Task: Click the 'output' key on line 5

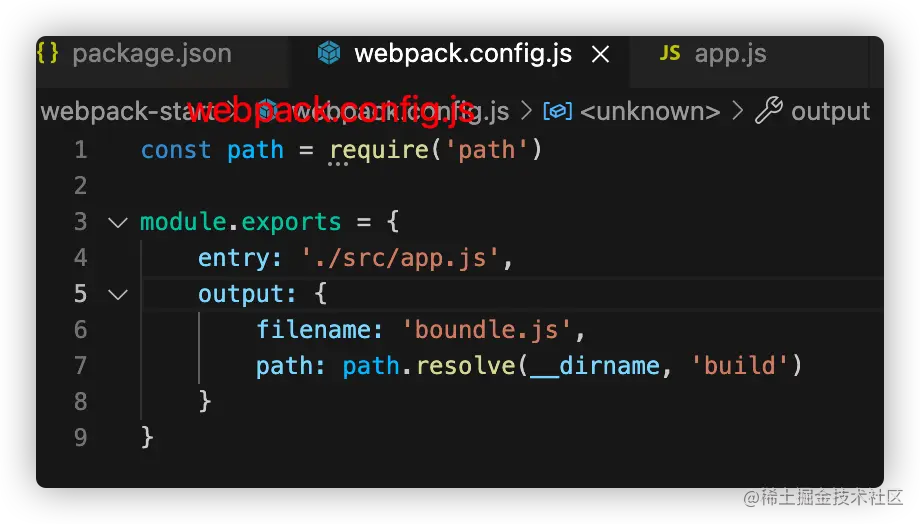Action: tap(240, 294)
